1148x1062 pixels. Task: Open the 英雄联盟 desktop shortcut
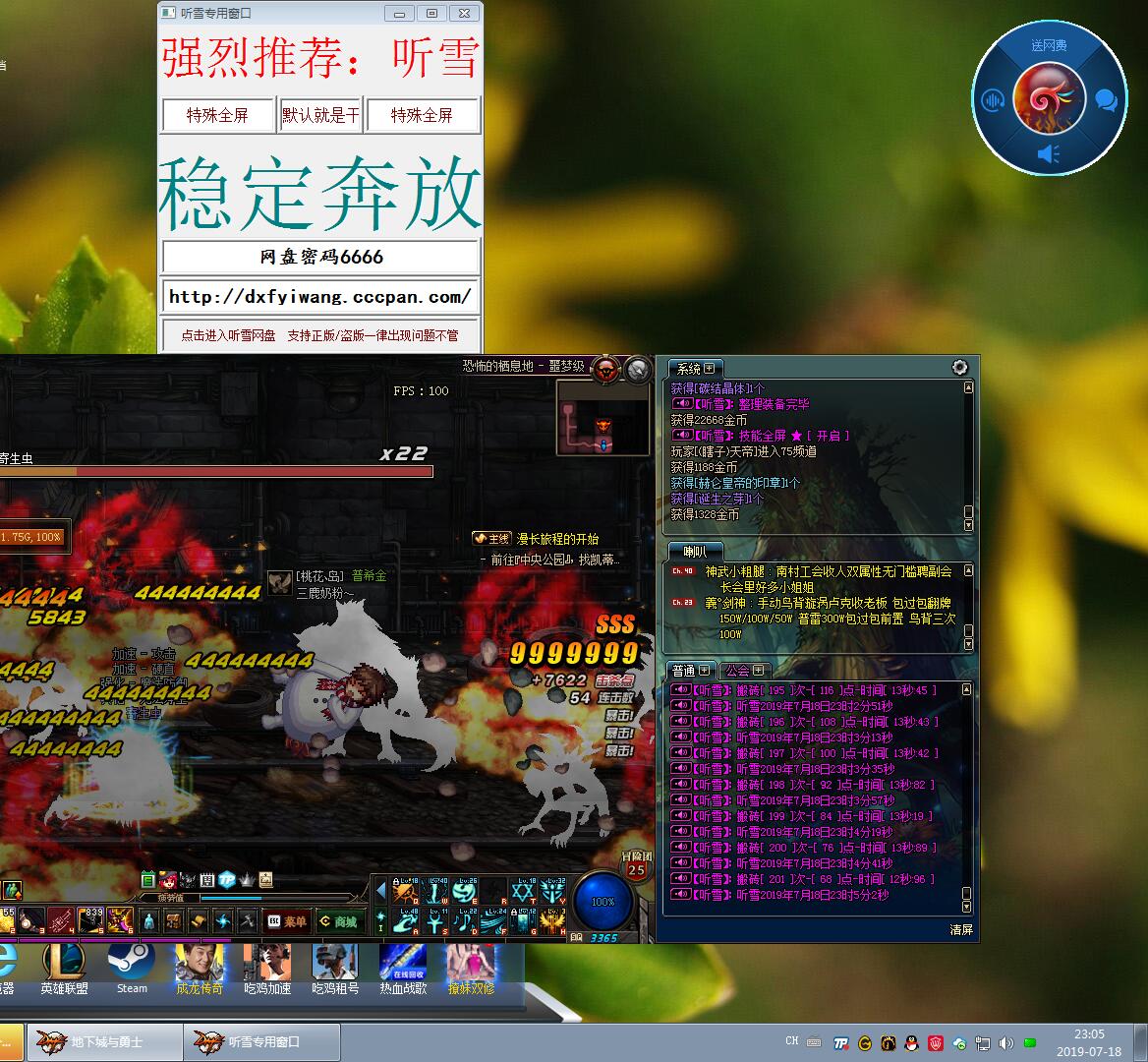[65, 969]
